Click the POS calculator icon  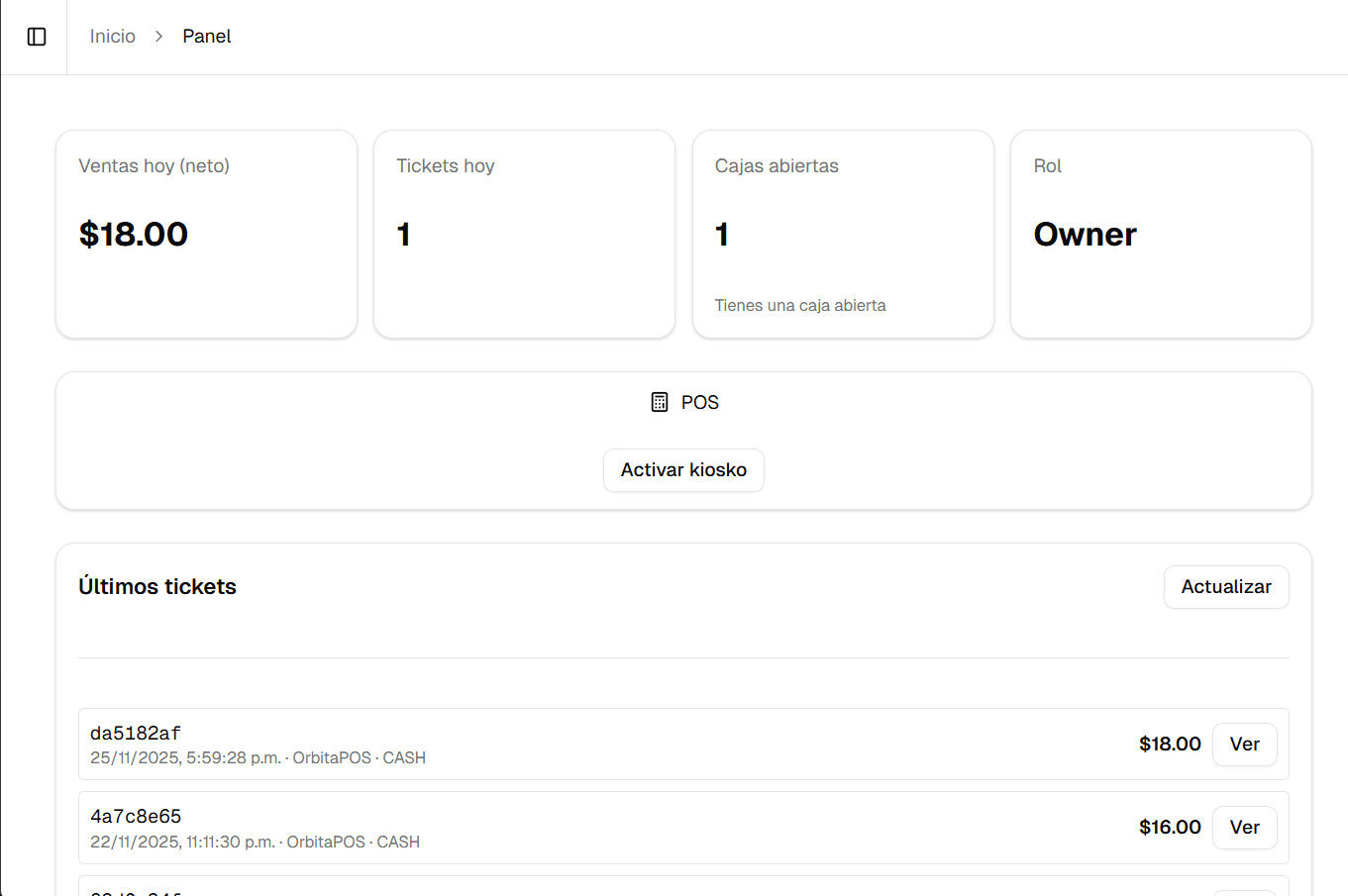pyautogui.click(x=660, y=402)
